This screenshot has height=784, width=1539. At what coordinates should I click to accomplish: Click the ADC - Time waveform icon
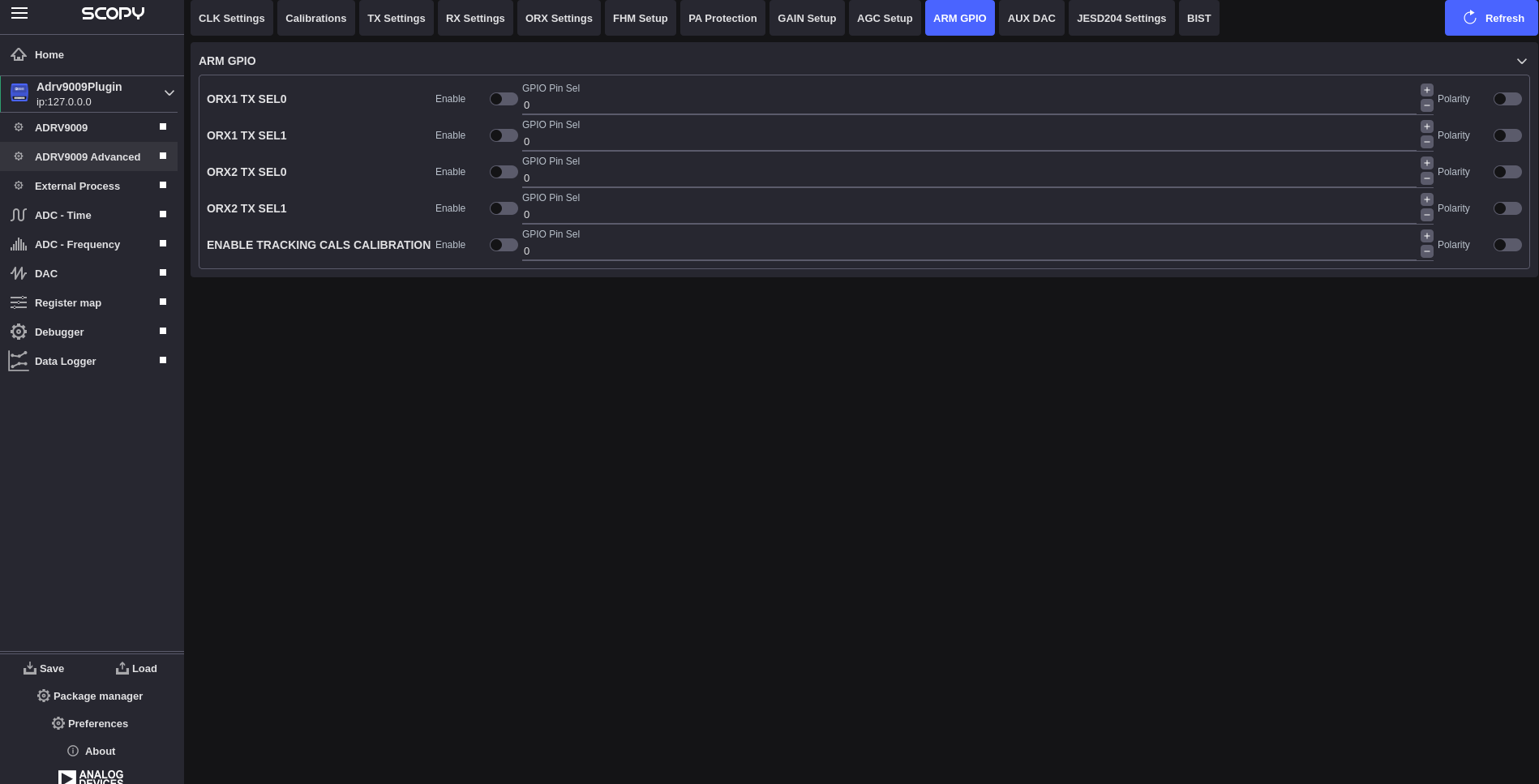[19, 215]
